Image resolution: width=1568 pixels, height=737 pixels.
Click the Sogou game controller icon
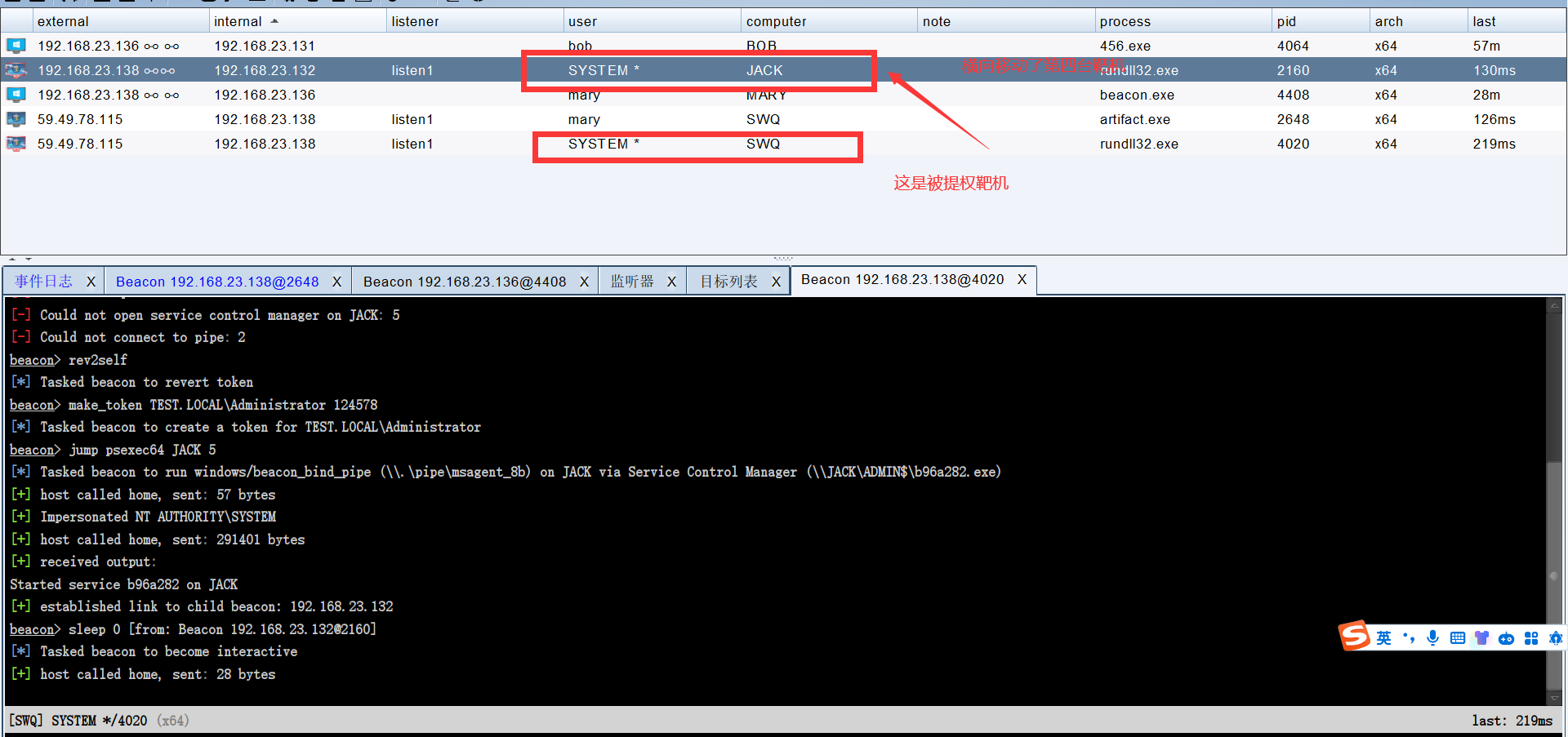point(1506,638)
